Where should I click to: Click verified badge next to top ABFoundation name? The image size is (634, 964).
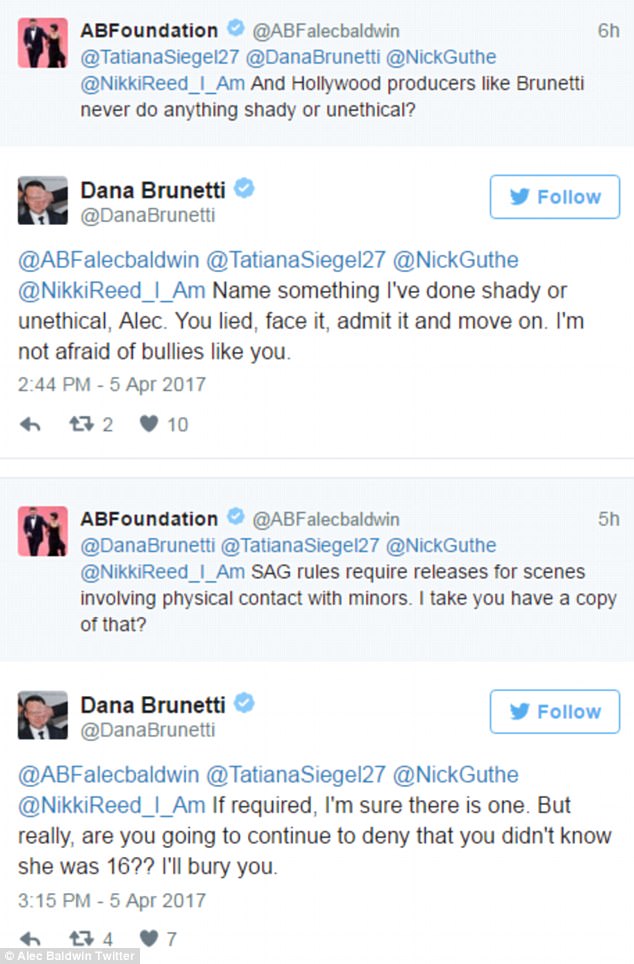tap(236, 28)
